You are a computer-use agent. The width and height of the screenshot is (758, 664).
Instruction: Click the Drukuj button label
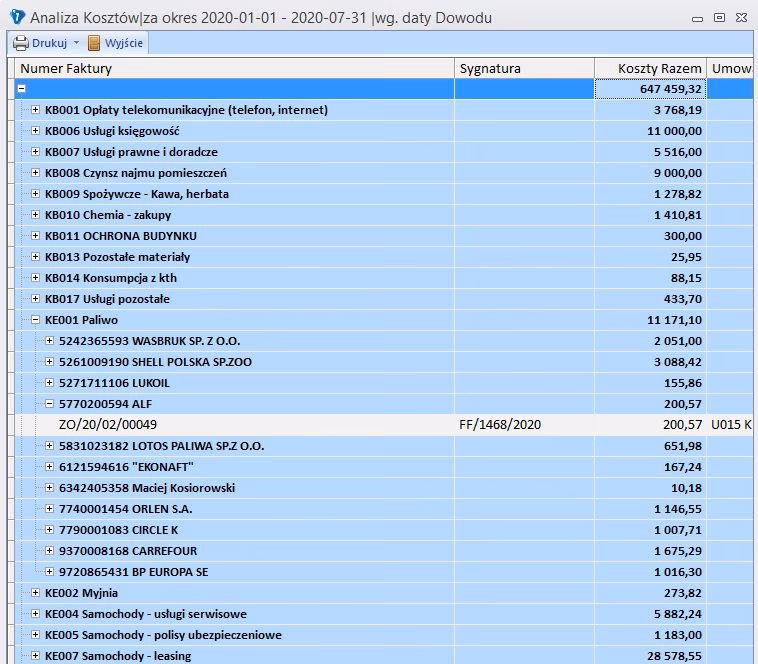[49, 43]
